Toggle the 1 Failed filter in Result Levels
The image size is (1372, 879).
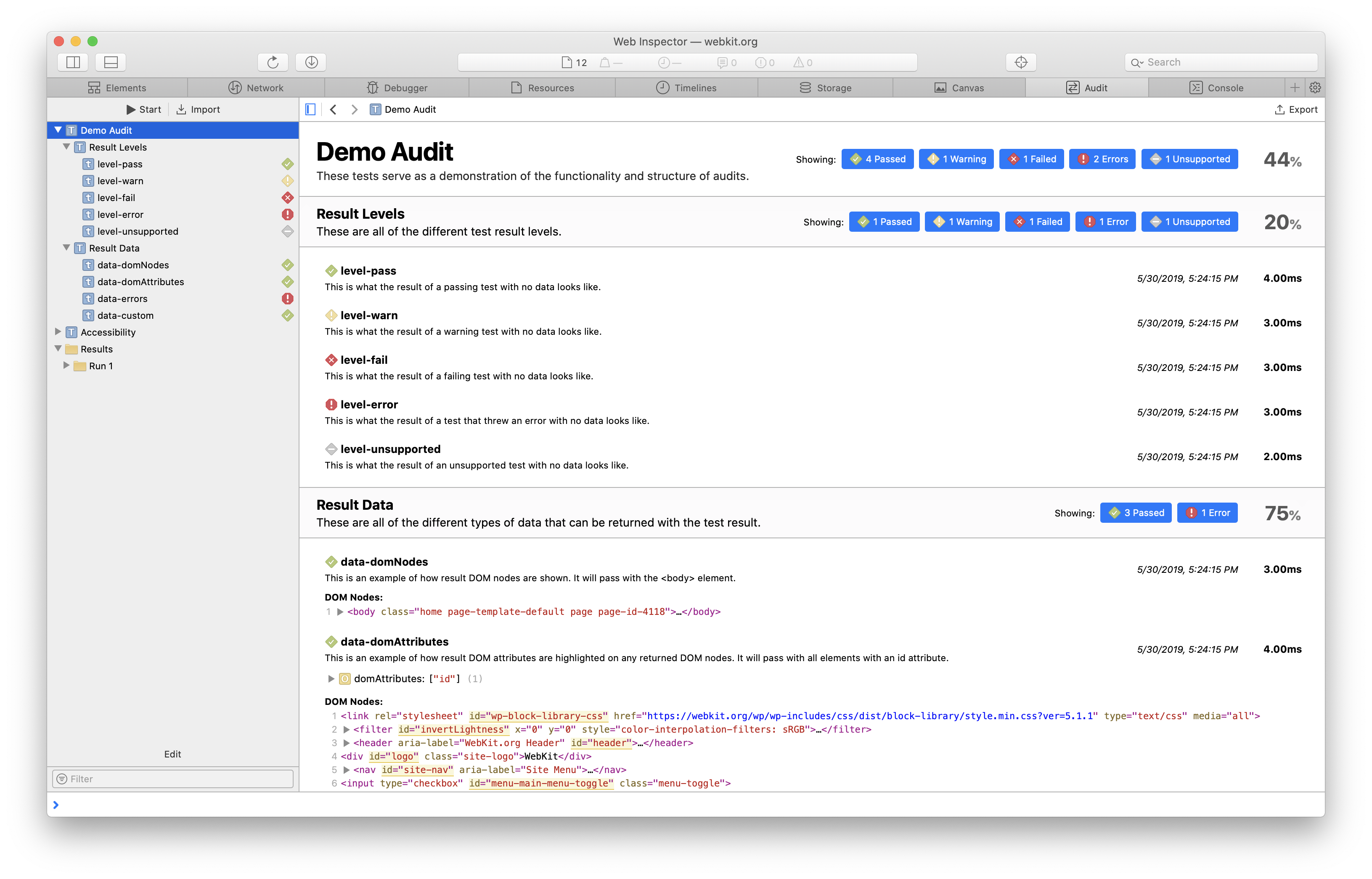[1038, 222]
